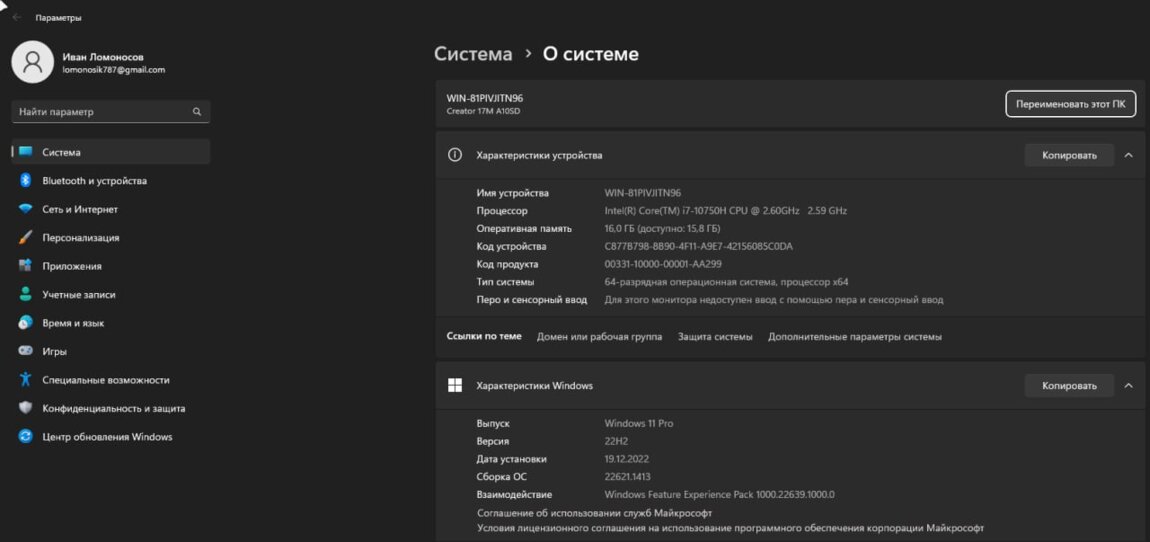Click the Bluetooth icon in sidebar
Image resolution: width=1150 pixels, height=542 pixels.
tap(26, 180)
